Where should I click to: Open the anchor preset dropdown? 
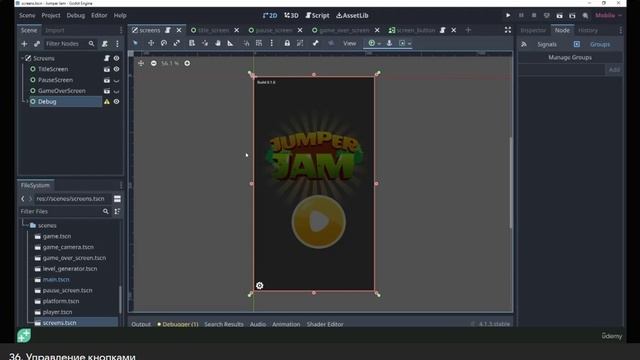pos(374,43)
